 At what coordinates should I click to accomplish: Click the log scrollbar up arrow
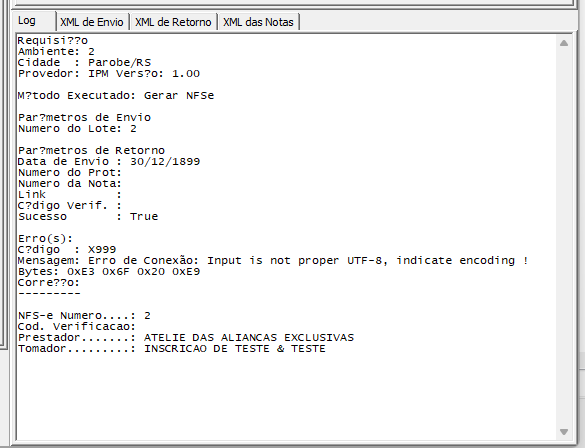tap(564, 43)
